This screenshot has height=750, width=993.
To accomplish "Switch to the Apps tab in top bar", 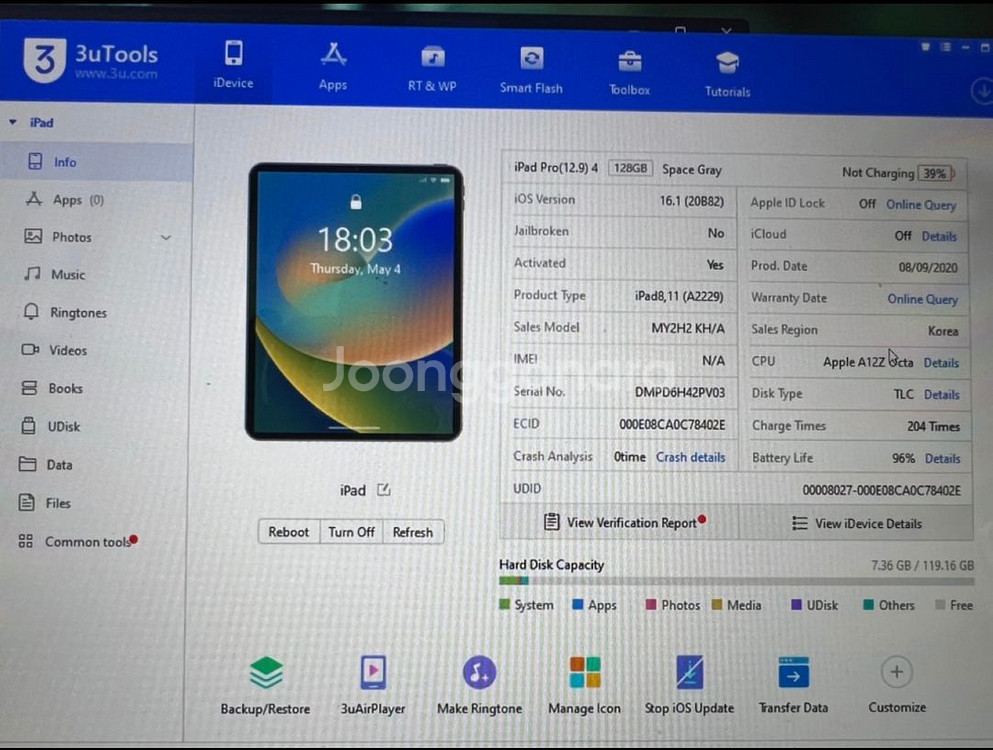I will (x=333, y=66).
